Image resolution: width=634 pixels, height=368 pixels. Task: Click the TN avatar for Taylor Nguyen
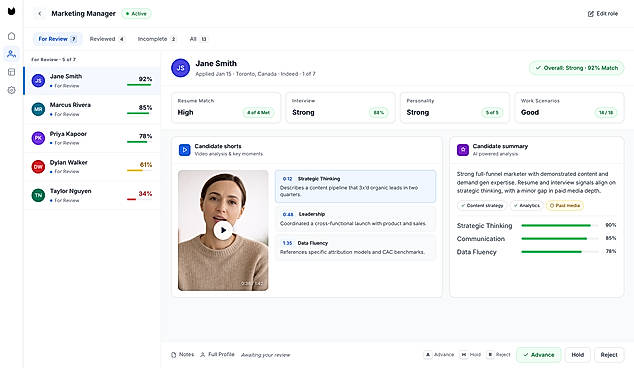tap(38, 195)
